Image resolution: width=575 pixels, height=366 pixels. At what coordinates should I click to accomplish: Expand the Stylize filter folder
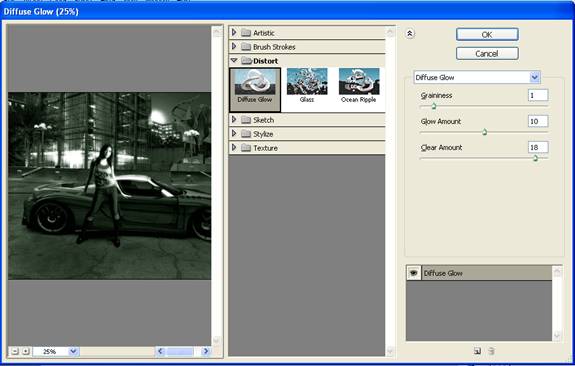coord(234,133)
